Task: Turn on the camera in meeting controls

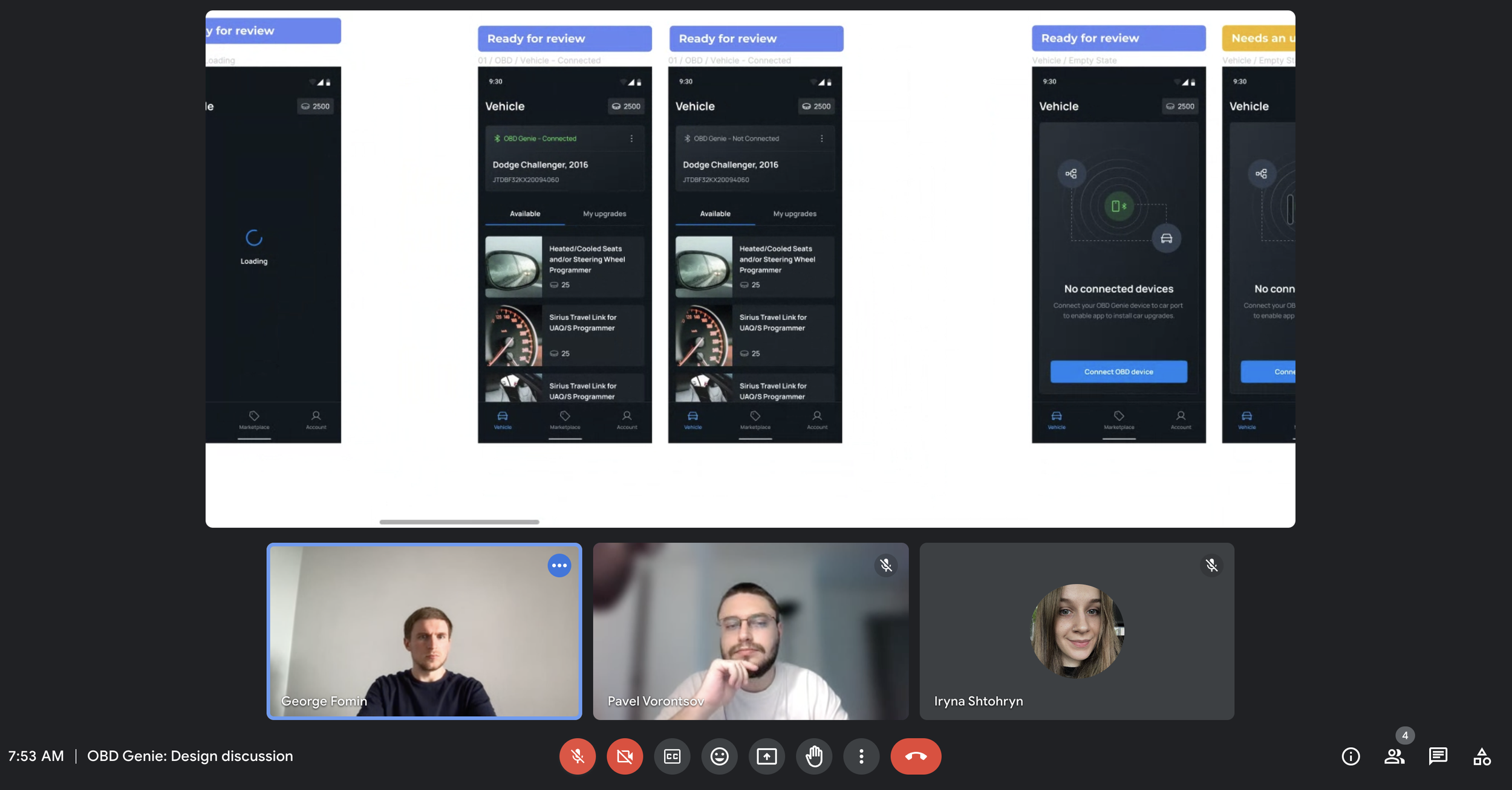Action: point(625,756)
